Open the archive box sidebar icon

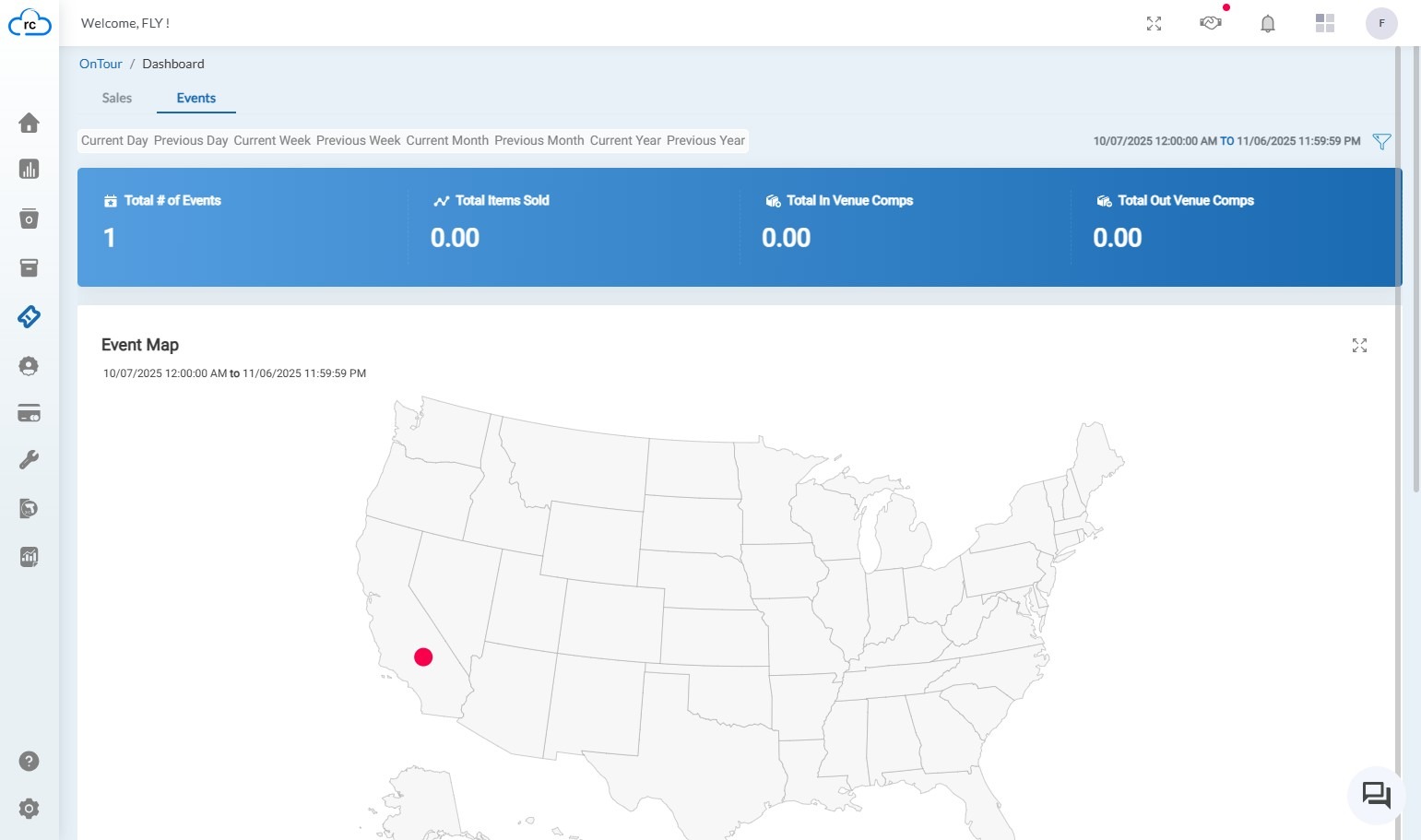30,267
